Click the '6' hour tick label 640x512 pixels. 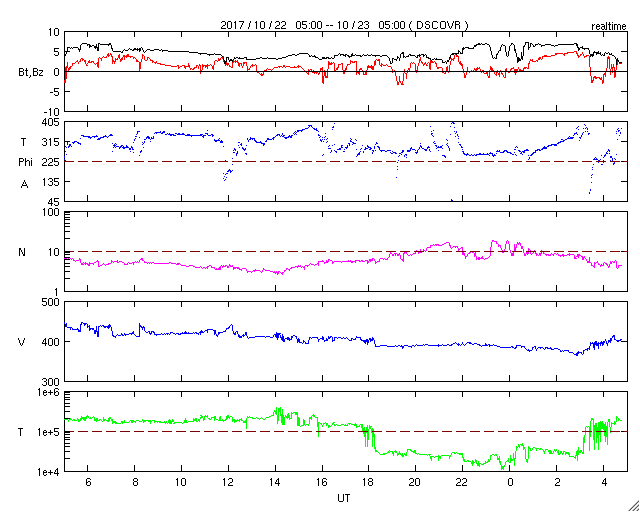coord(88,482)
